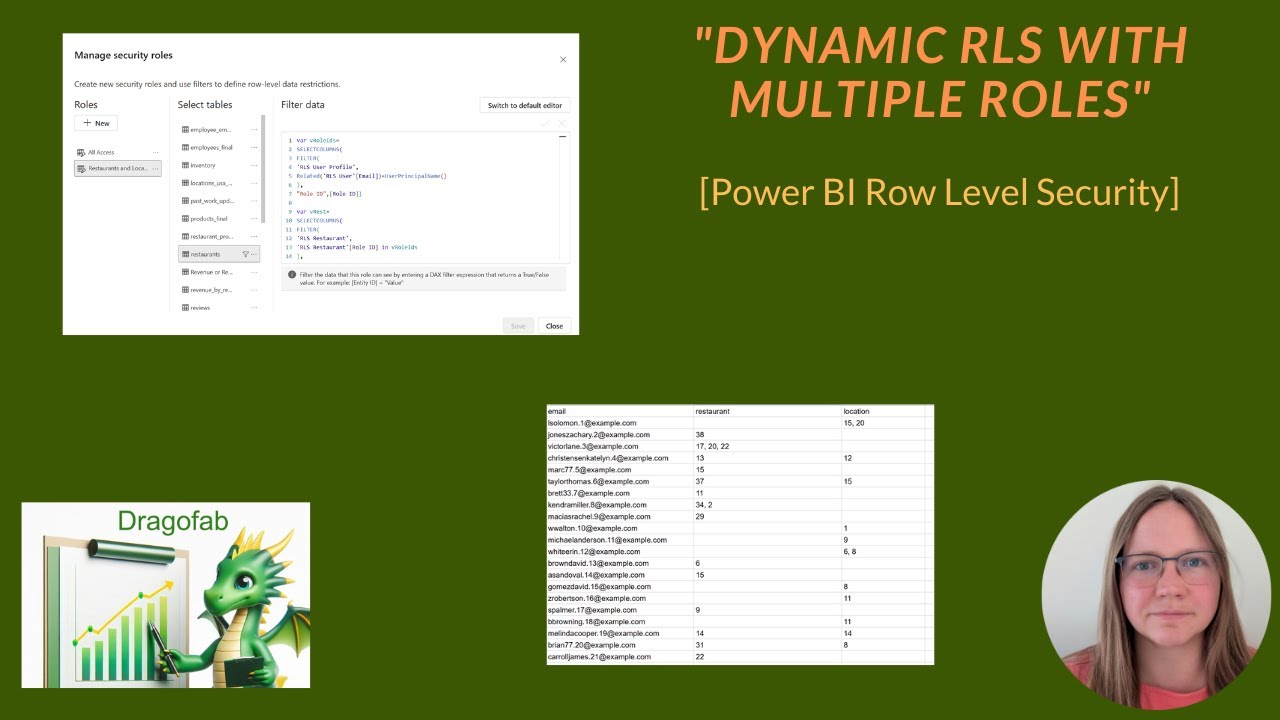Open more options for Revenue or Re... table
1280x720 pixels.
254,272
